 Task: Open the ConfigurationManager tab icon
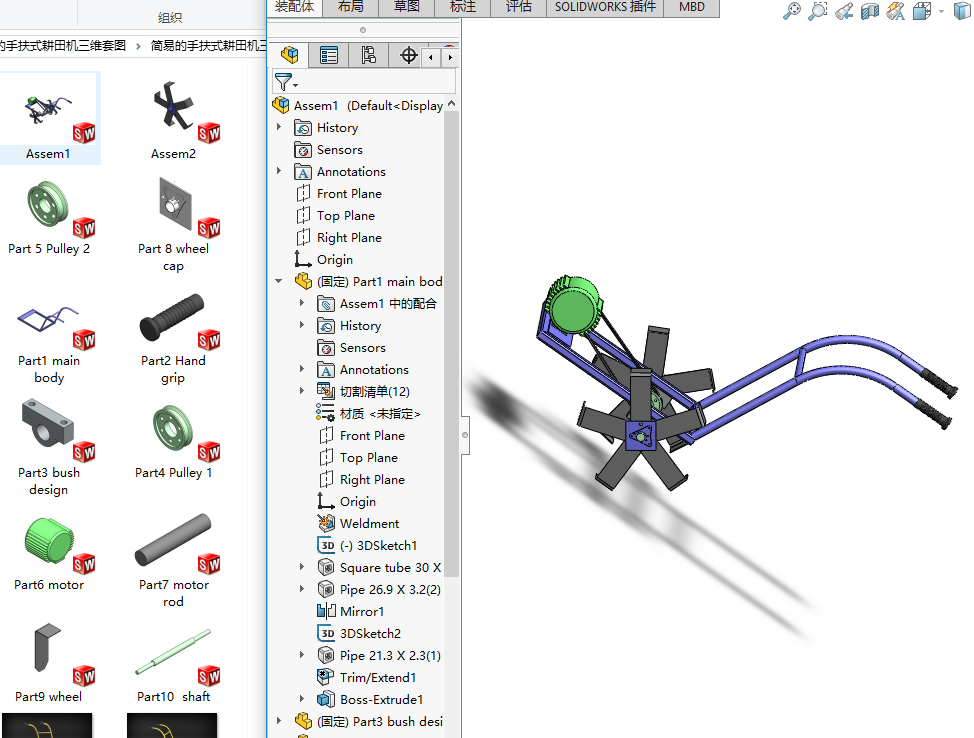click(x=368, y=56)
